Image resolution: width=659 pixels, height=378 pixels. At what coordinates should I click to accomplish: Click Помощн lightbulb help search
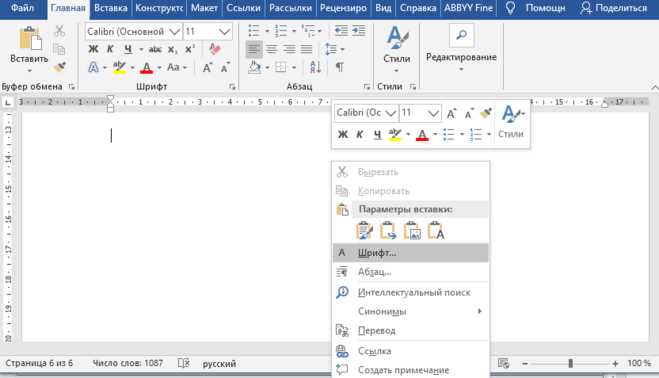pos(535,8)
